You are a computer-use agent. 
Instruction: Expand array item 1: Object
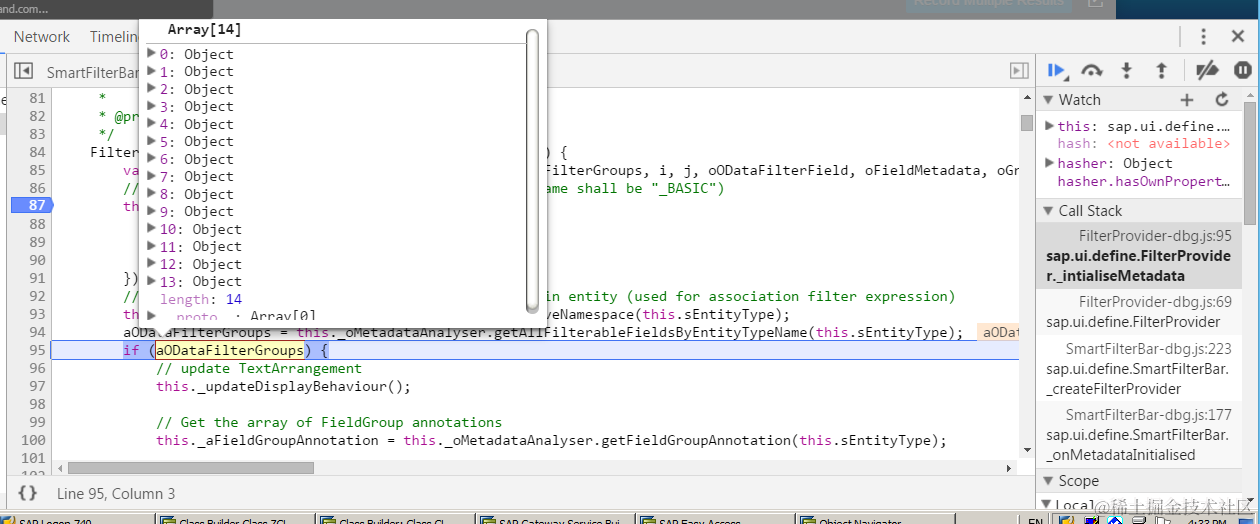coord(152,71)
